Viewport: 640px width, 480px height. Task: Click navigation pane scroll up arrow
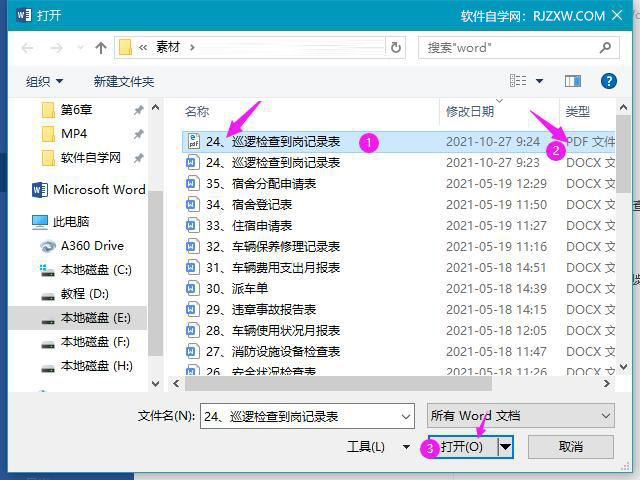pos(155,108)
